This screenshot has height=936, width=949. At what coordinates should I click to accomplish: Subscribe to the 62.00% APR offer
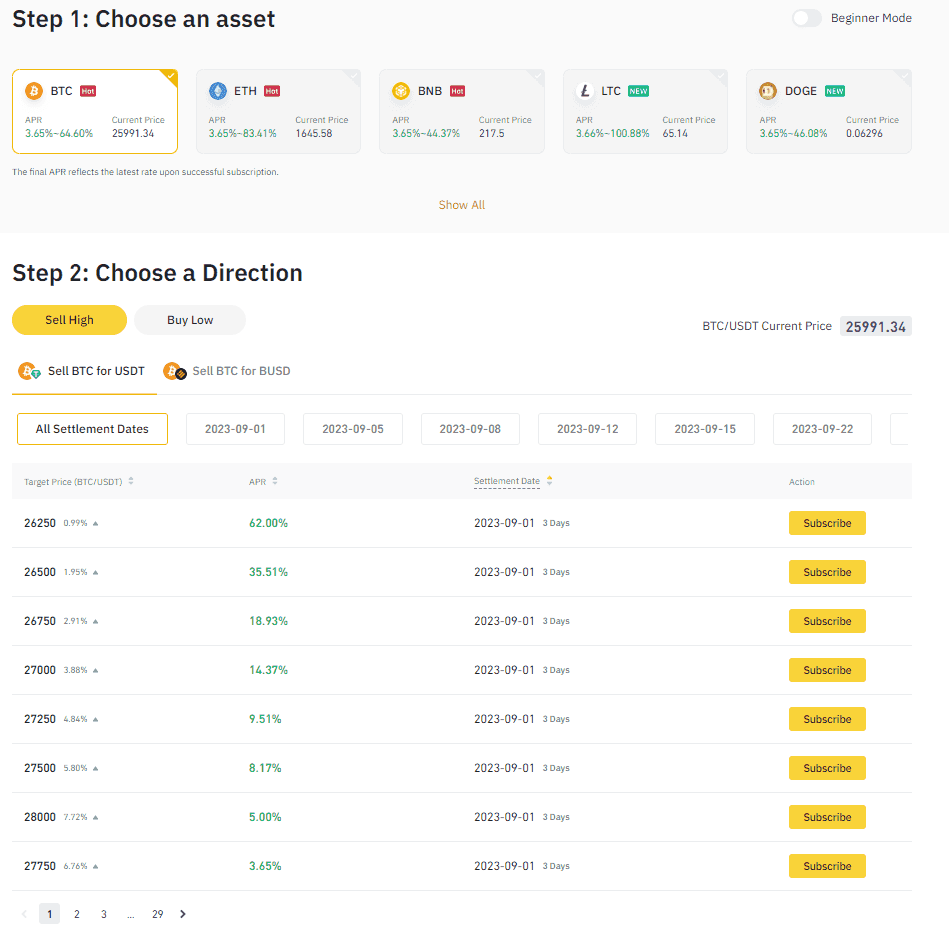point(827,522)
